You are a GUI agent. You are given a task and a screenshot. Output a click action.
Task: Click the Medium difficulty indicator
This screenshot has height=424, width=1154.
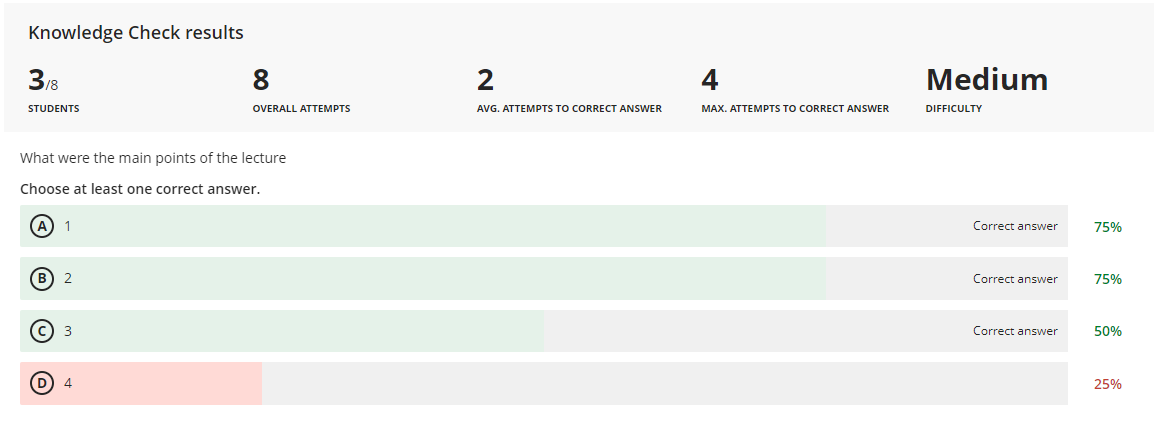click(x=986, y=80)
